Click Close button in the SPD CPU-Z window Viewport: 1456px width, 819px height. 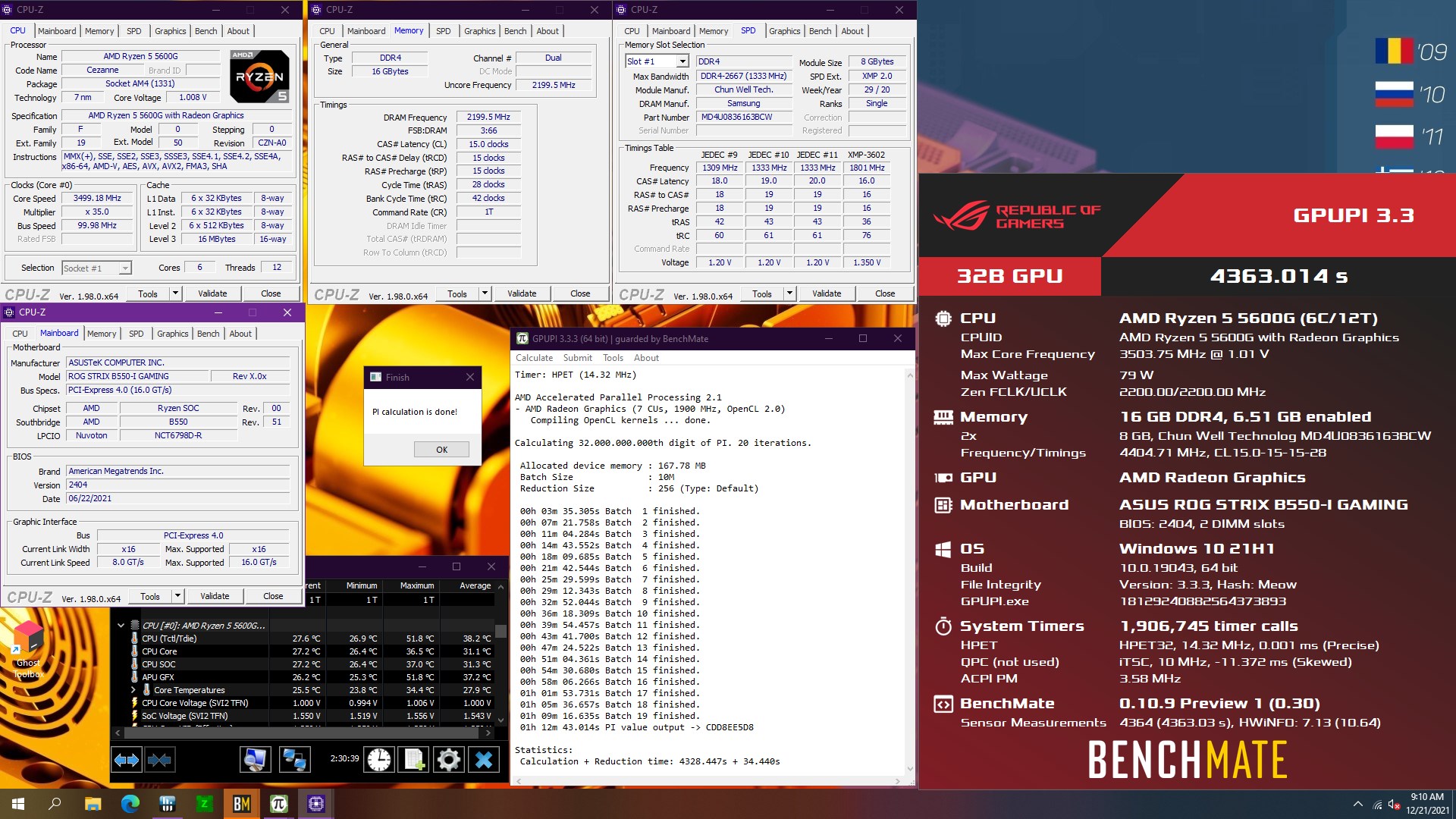point(885,293)
